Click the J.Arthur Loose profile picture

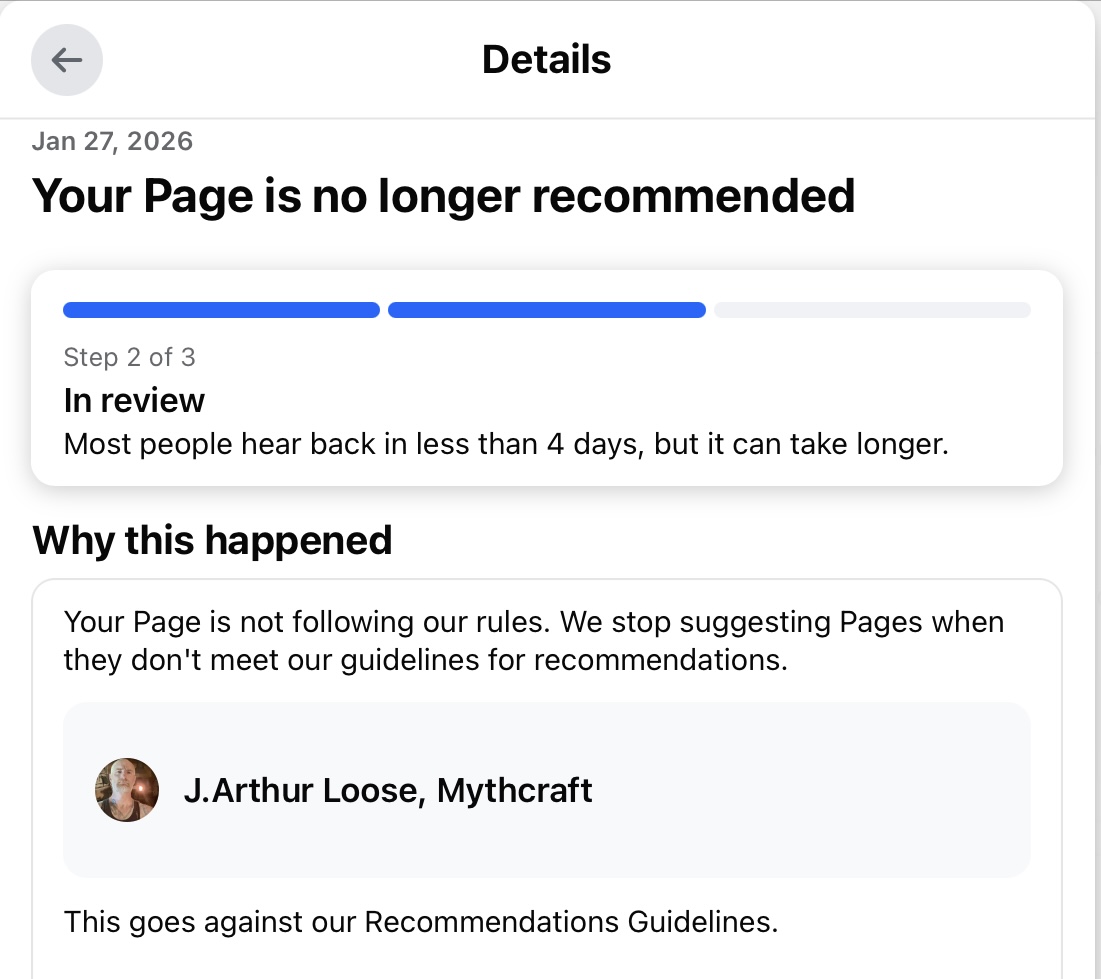tap(127, 790)
